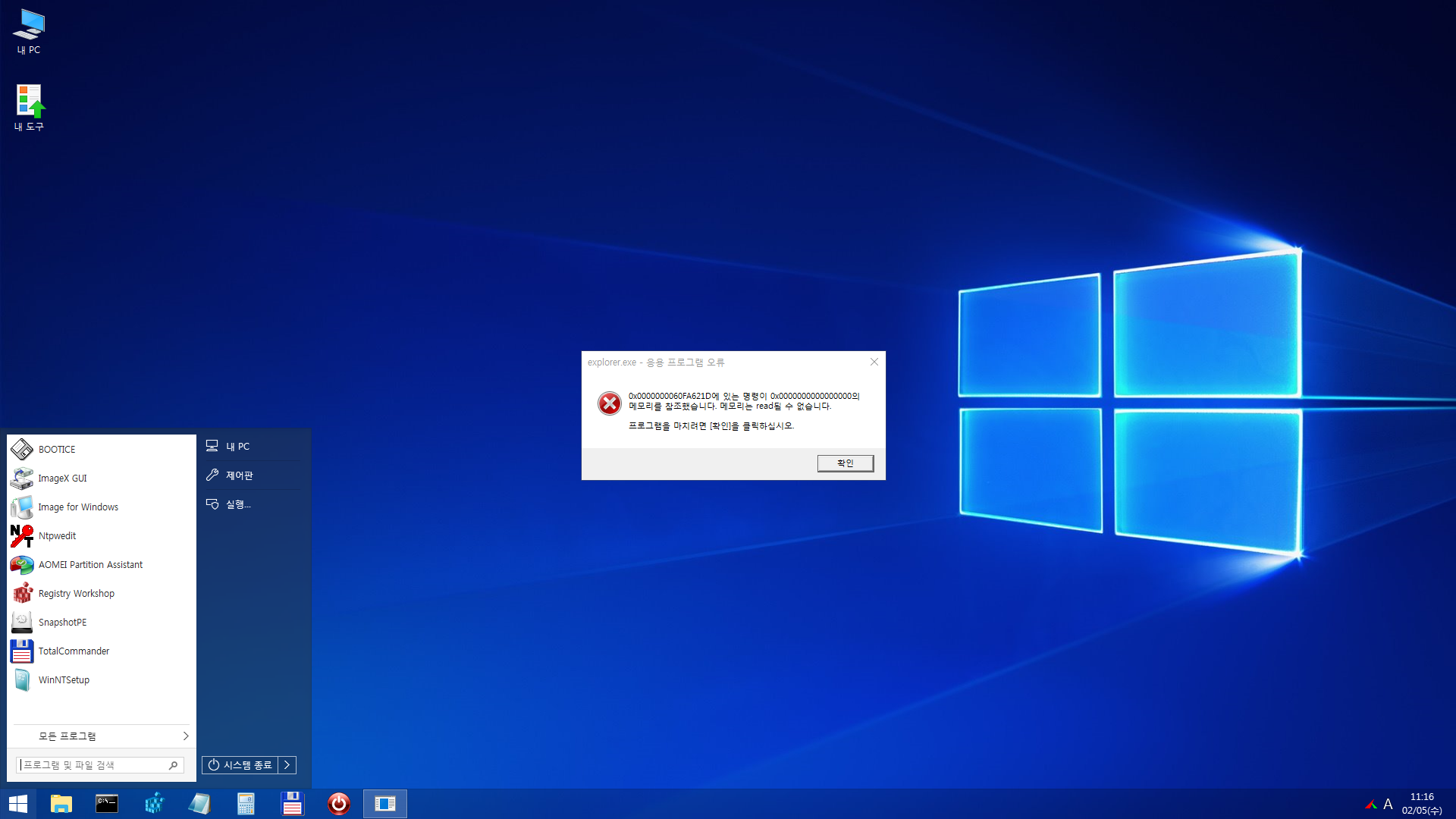Open the command prompt taskbar icon
The image size is (1456, 819).
click(x=107, y=804)
